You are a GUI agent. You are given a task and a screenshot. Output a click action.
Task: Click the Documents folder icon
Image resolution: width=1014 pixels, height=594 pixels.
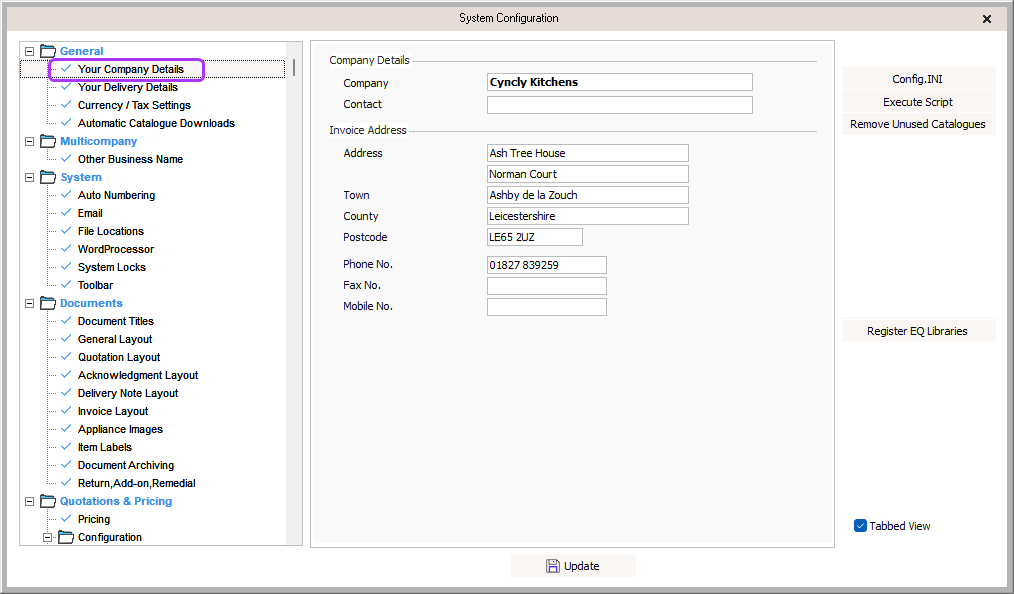click(x=48, y=303)
